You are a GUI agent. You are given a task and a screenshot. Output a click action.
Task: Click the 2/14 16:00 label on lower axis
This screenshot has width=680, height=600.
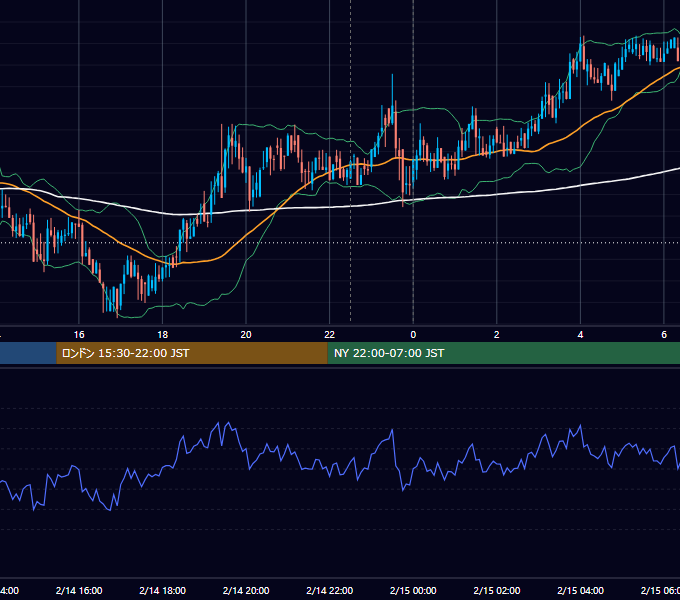click(79, 590)
